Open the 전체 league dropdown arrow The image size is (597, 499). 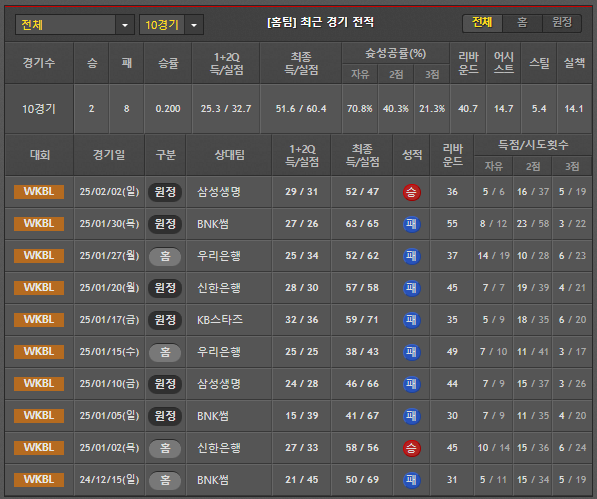125,25
